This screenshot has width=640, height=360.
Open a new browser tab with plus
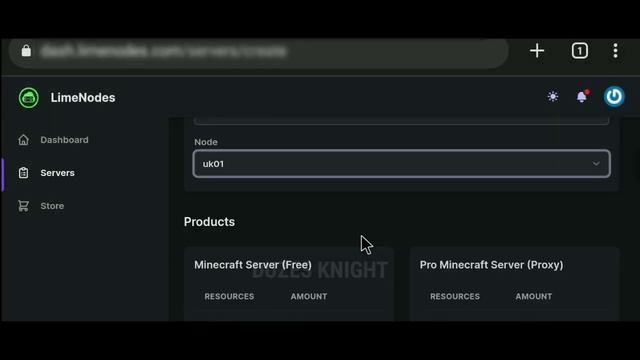pyautogui.click(x=537, y=51)
